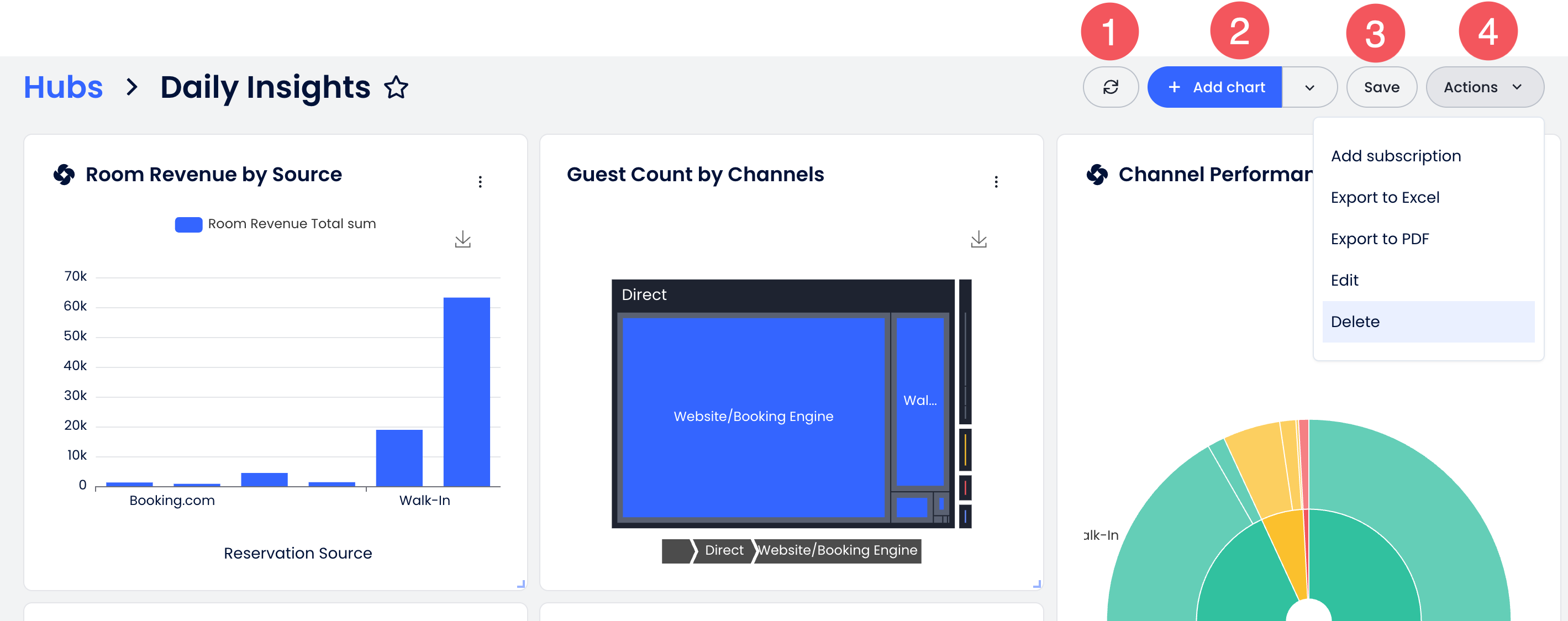1568x621 pixels.
Task: Go to the Hubs breadcrumb link
Action: (x=64, y=87)
